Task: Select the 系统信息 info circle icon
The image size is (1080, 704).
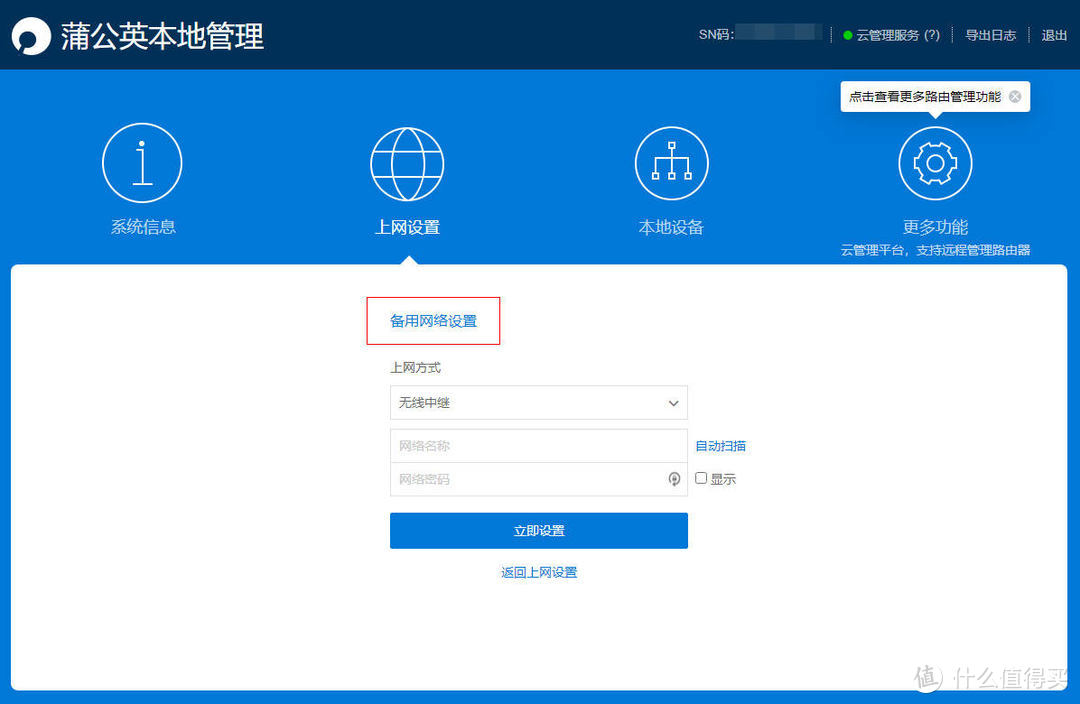Action: (141, 163)
